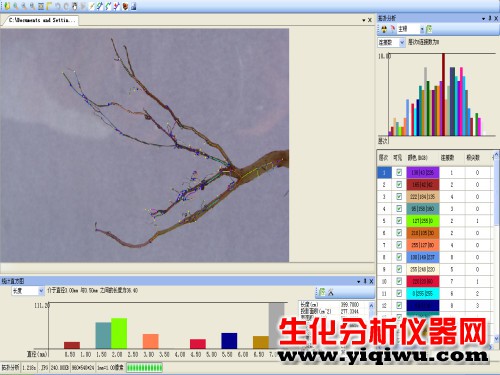Click the green root tracing tool icon
This screenshot has height=375, width=500.
[x=108, y=6]
